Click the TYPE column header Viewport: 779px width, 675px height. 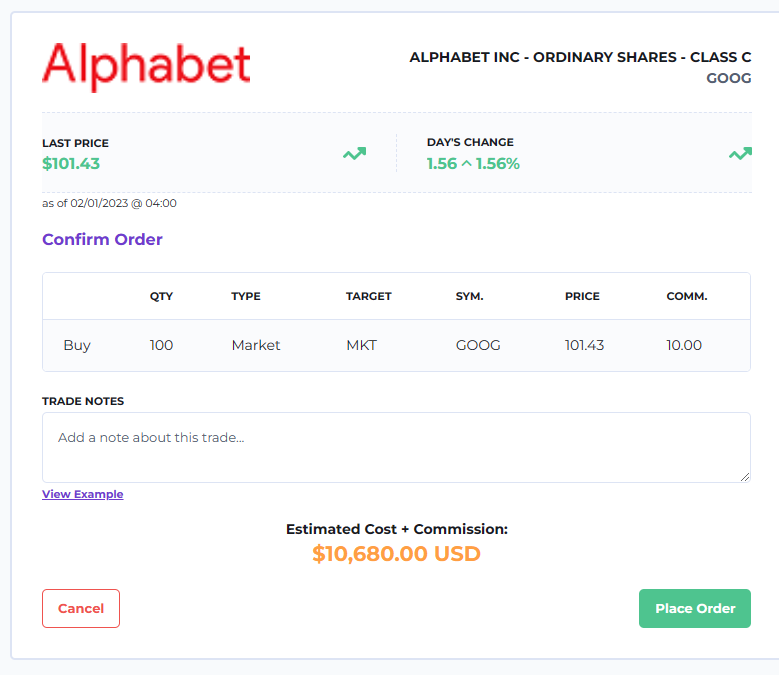[x=246, y=296]
